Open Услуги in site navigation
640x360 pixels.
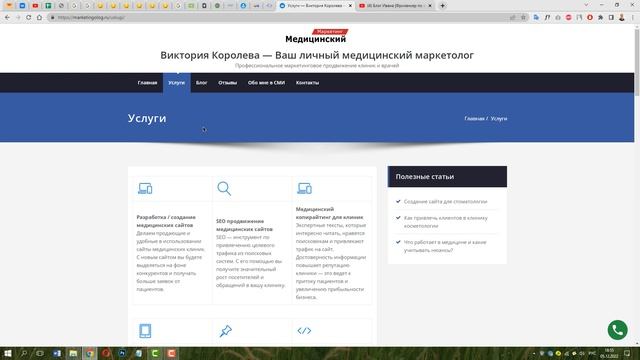point(177,83)
